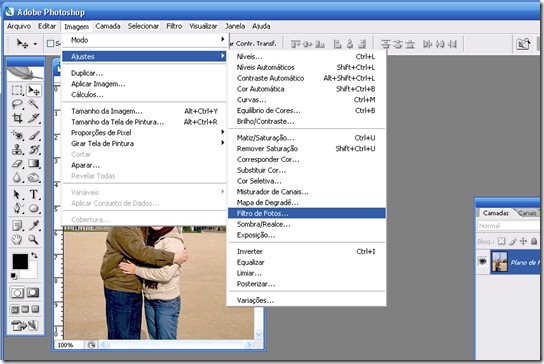Choose the Eyedropper tool
544x364 pixels.
click(x=34, y=226)
